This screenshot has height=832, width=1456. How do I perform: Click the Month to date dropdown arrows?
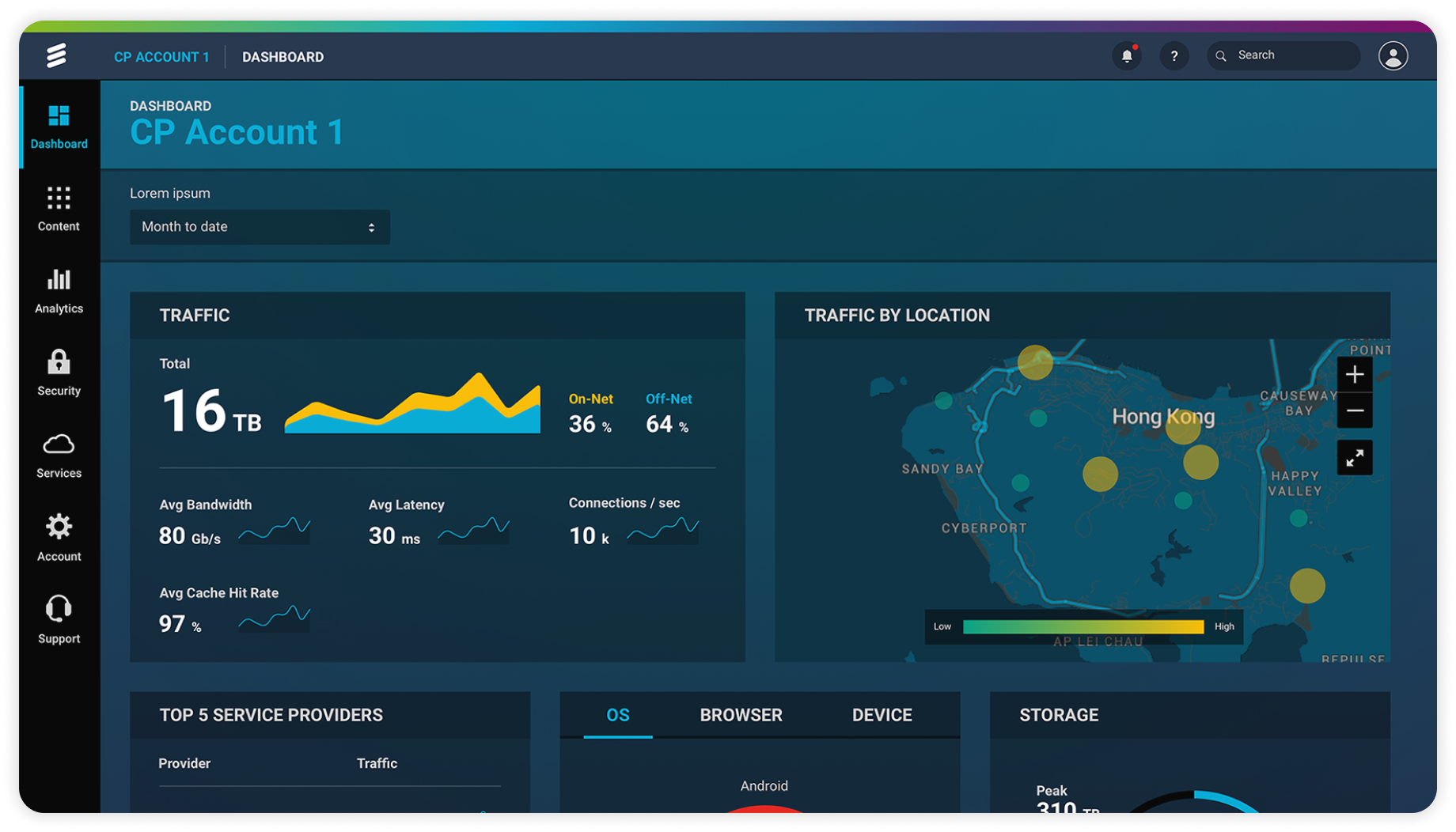371,228
